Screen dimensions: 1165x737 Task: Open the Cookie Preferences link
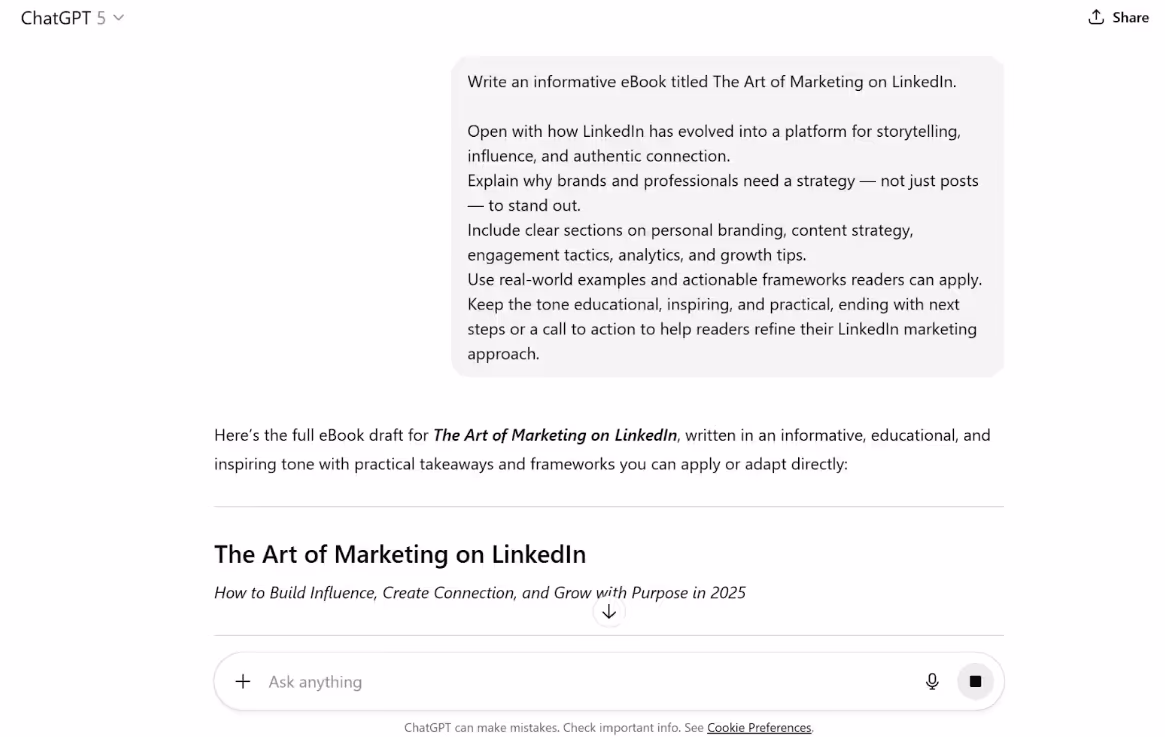[x=759, y=728]
